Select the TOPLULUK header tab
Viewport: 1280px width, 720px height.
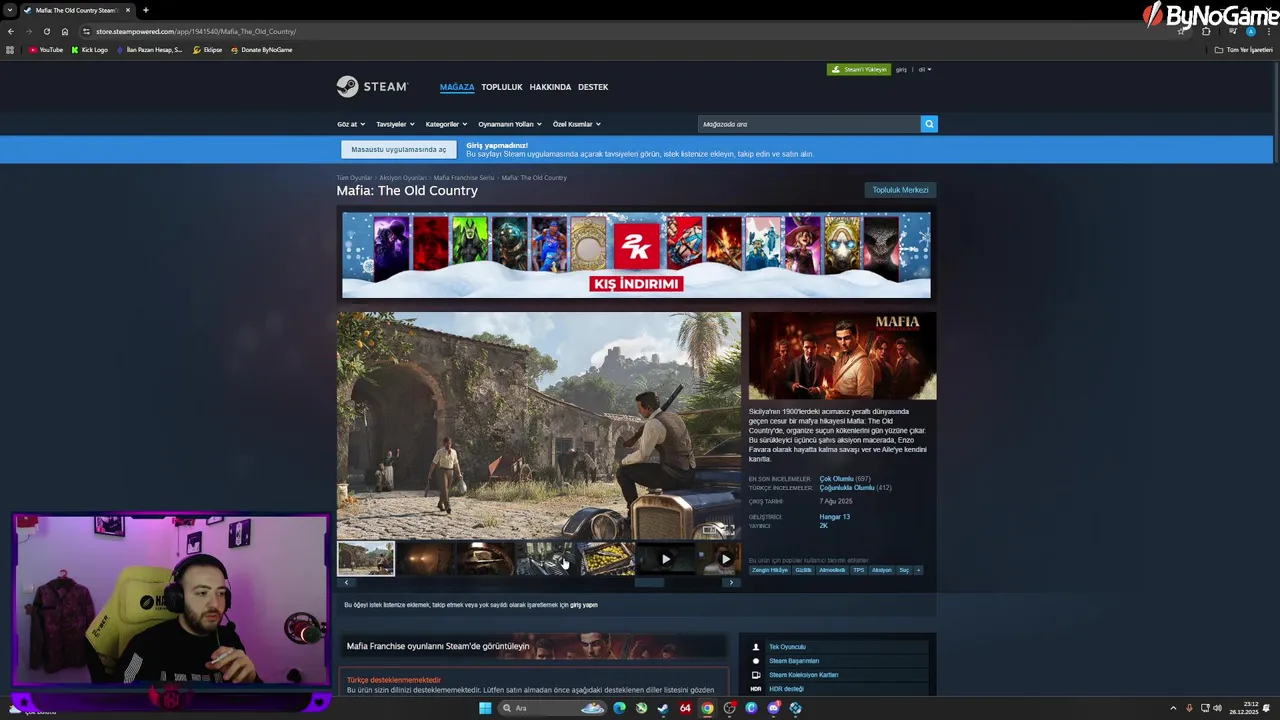(502, 87)
